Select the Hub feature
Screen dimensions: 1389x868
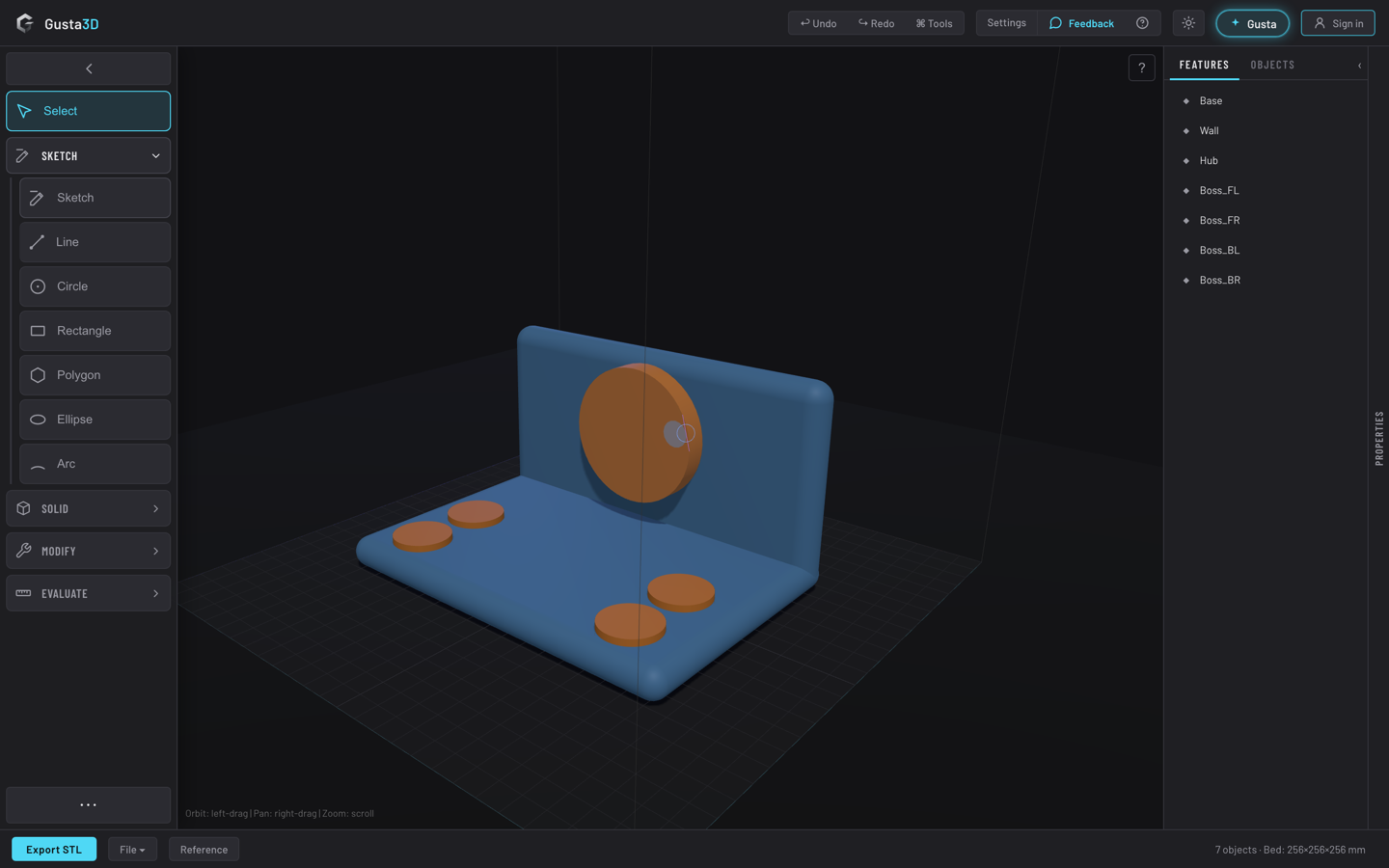point(1266,160)
